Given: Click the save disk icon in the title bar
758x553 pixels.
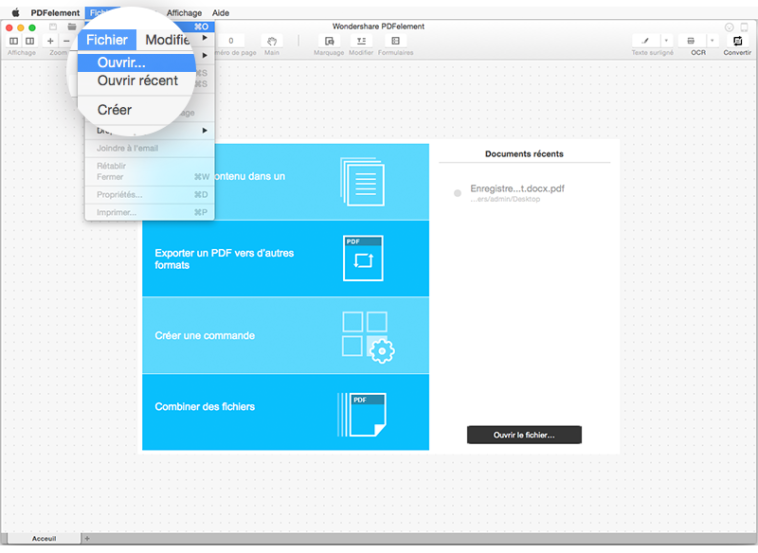Looking at the screenshot, I should [x=53, y=27].
